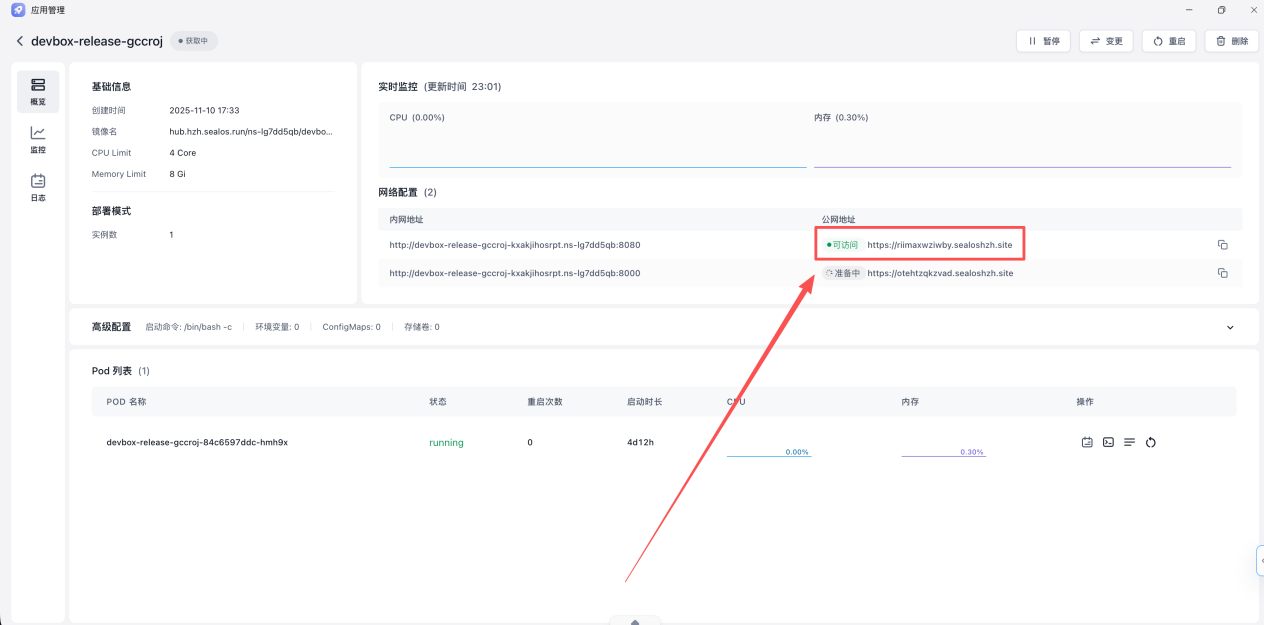Open the 概览 overview sidebar tab
Image resolution: width=1264 pixels, height=625 pixels.
click(38, 91)
